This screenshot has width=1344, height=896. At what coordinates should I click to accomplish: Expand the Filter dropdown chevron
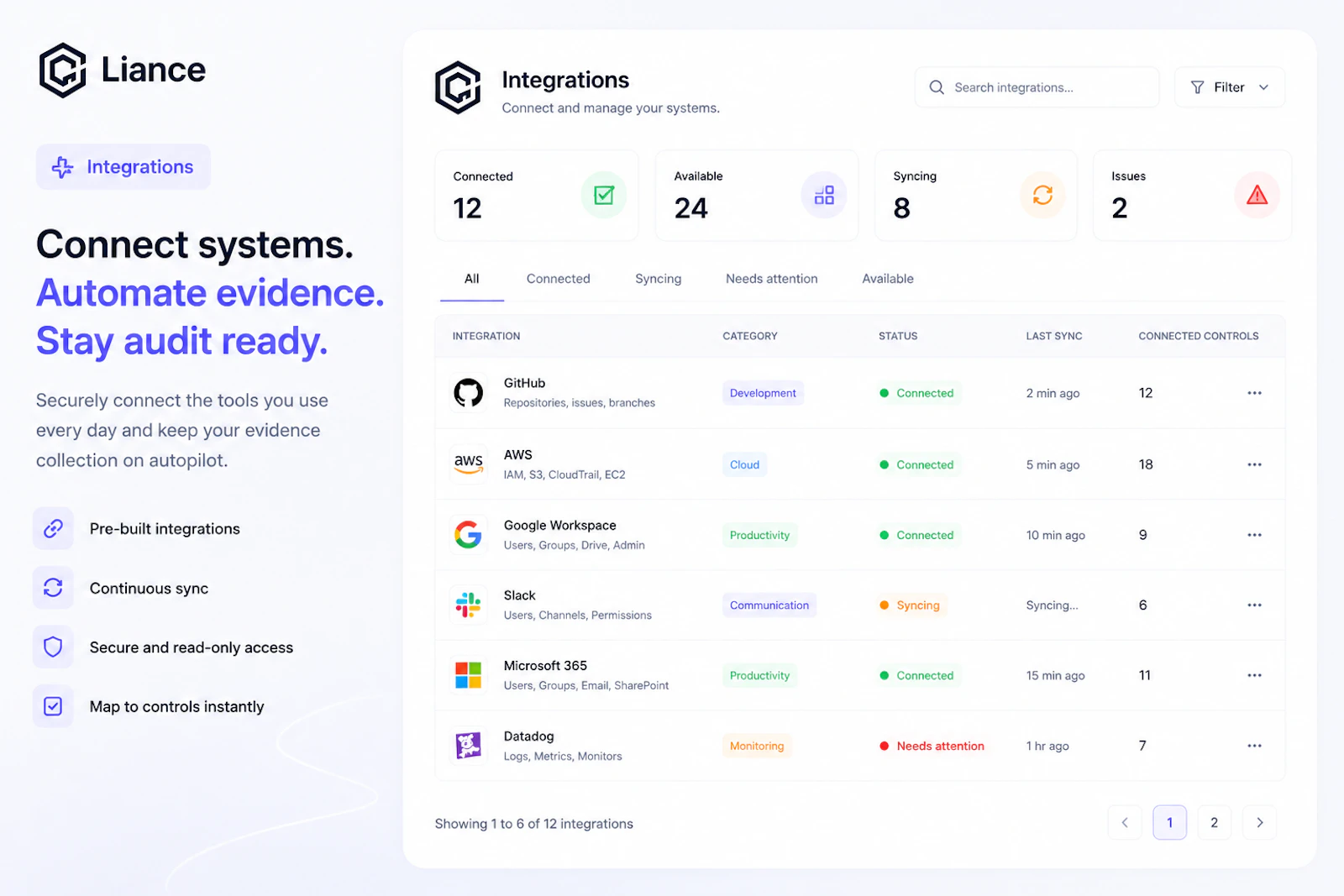click(x=1263, y=87)
